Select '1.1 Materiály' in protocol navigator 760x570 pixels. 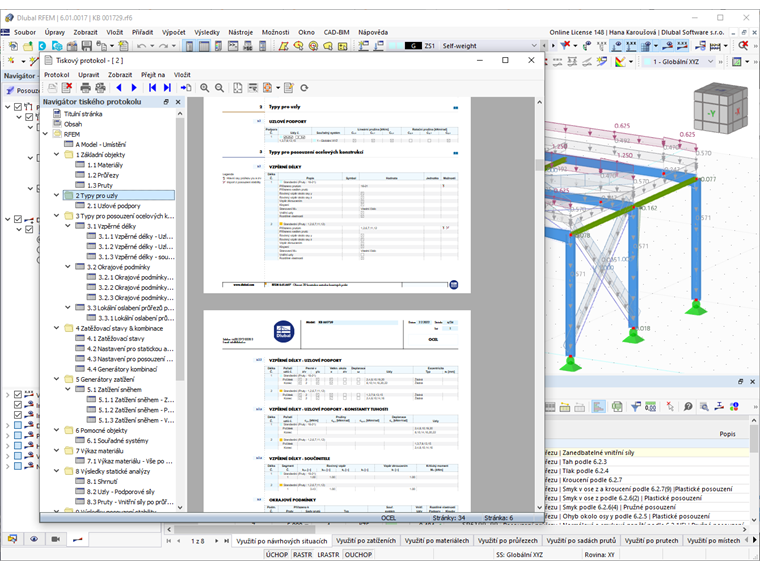click(105, 165)
